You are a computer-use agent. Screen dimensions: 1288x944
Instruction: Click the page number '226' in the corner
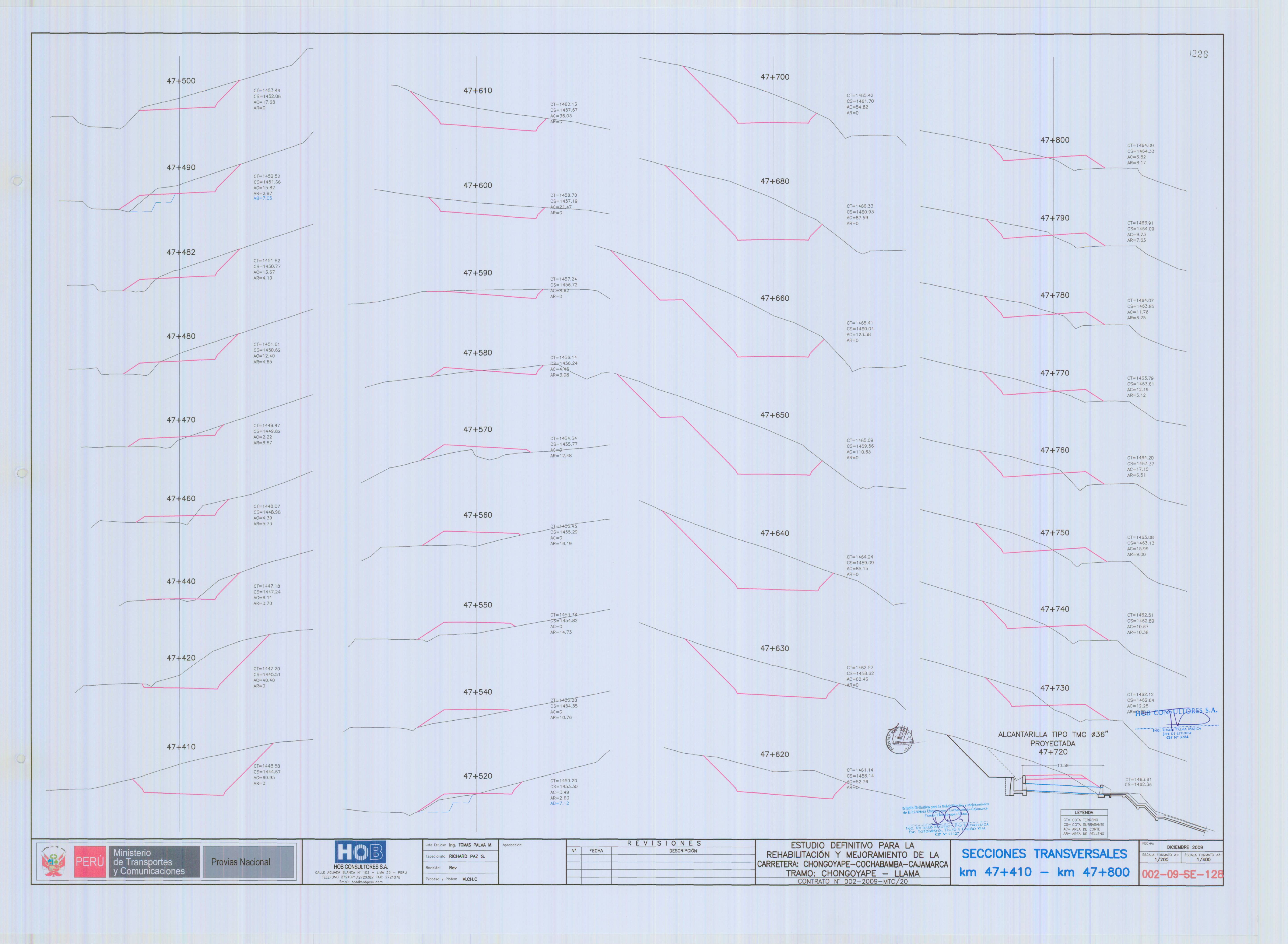[1199, 54]
